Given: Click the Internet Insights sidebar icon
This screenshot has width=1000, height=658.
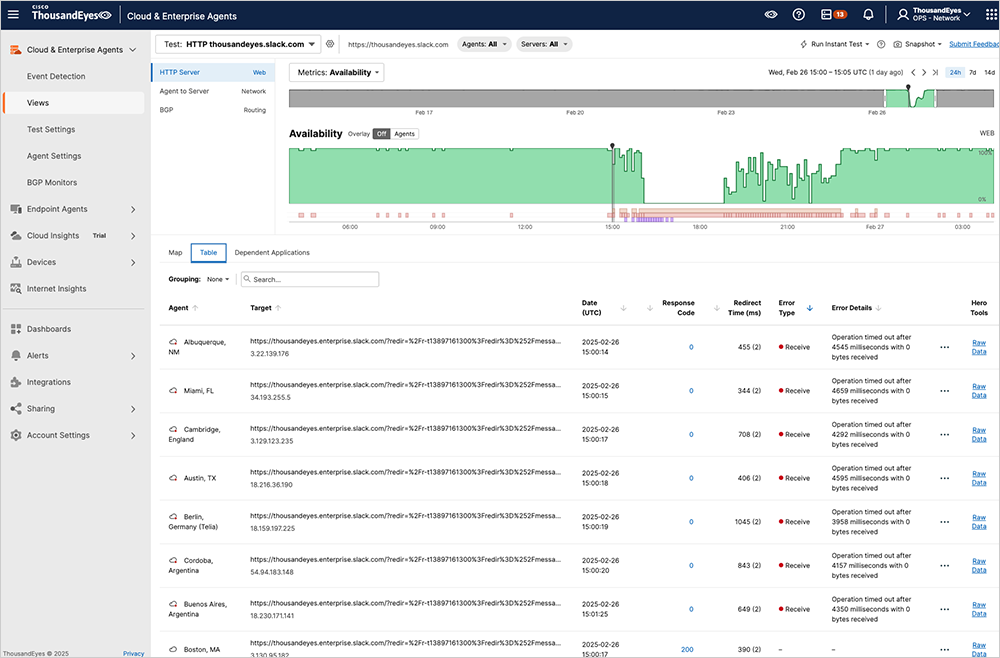Looking at the screenshot, I should pos(16,288).
